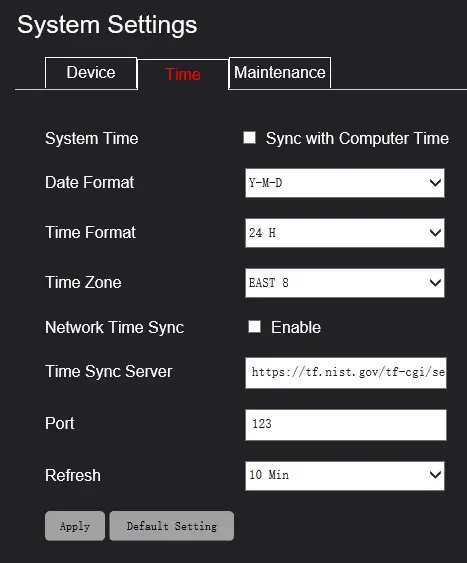Expand the Refresh 10 Min dropdown
This screenshot has width=467, height=563.
tap(345, 476)
